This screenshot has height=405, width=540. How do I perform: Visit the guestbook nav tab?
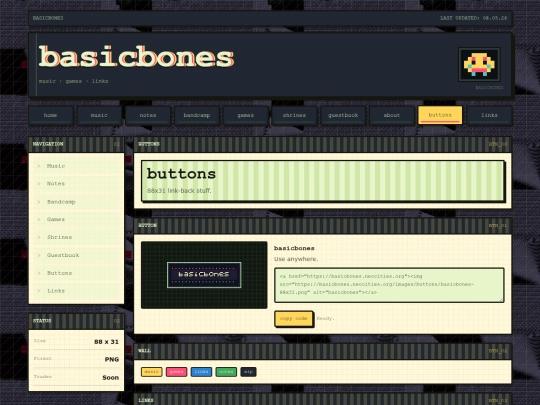[343, 115]
